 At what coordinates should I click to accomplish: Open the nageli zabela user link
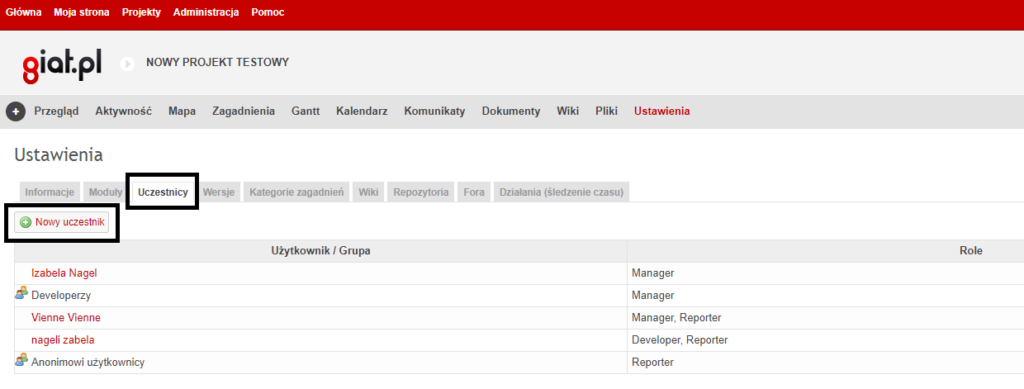click(x=63, y=340)
